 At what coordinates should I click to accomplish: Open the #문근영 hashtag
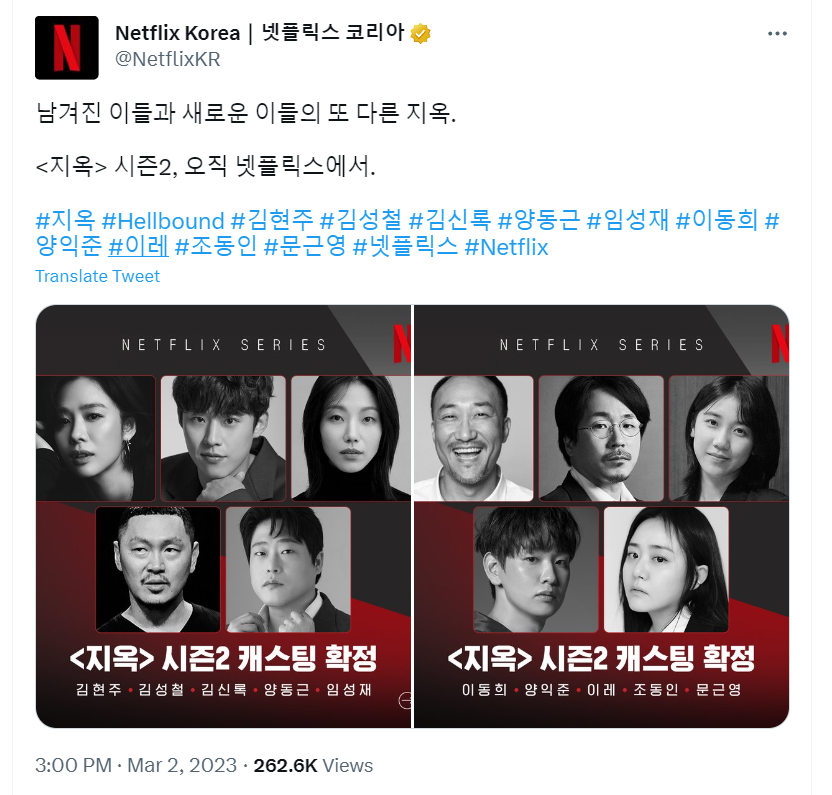(305, 247)
